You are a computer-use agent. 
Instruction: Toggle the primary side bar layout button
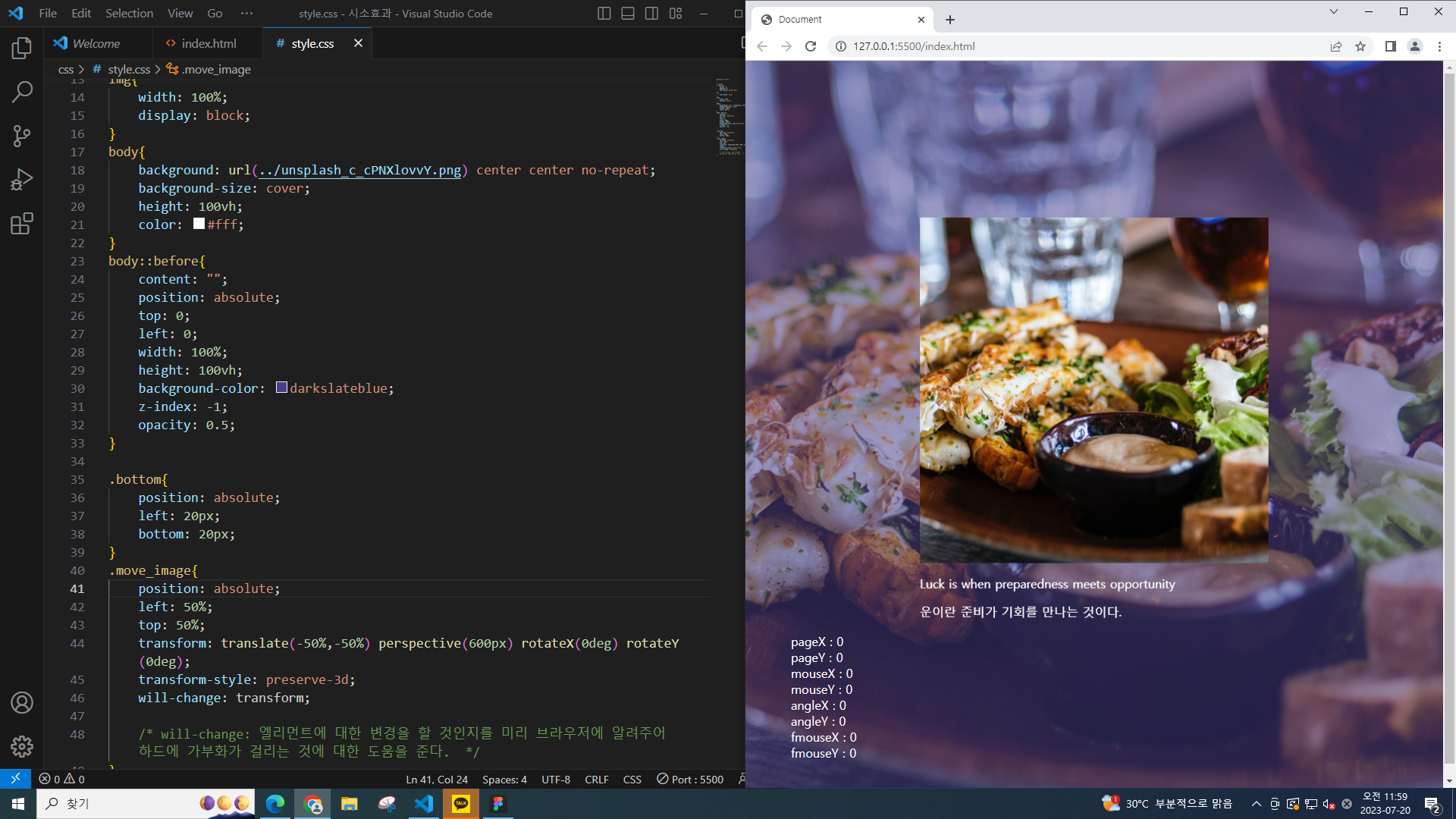[604, 14]
